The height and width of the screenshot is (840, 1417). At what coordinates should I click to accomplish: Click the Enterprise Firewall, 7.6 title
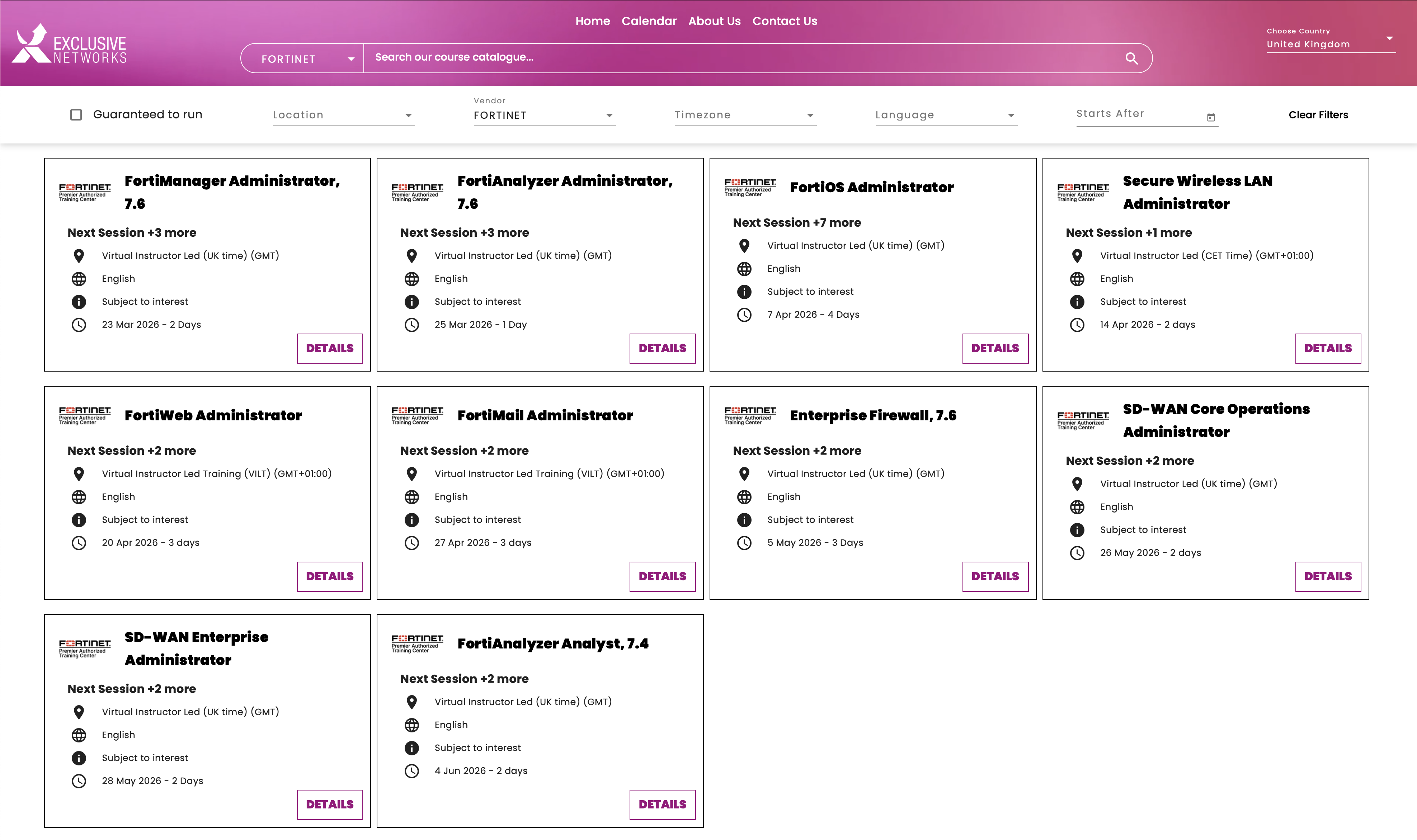(873, 415)
